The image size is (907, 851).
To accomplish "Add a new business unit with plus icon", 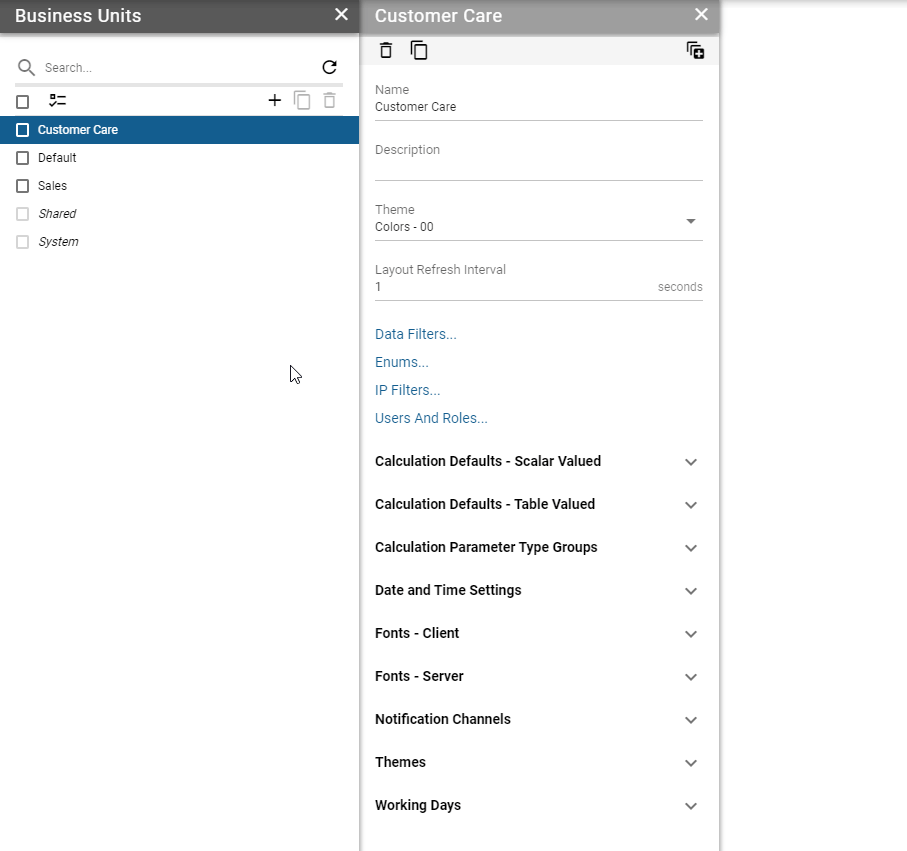I will [x=274, y=100].
